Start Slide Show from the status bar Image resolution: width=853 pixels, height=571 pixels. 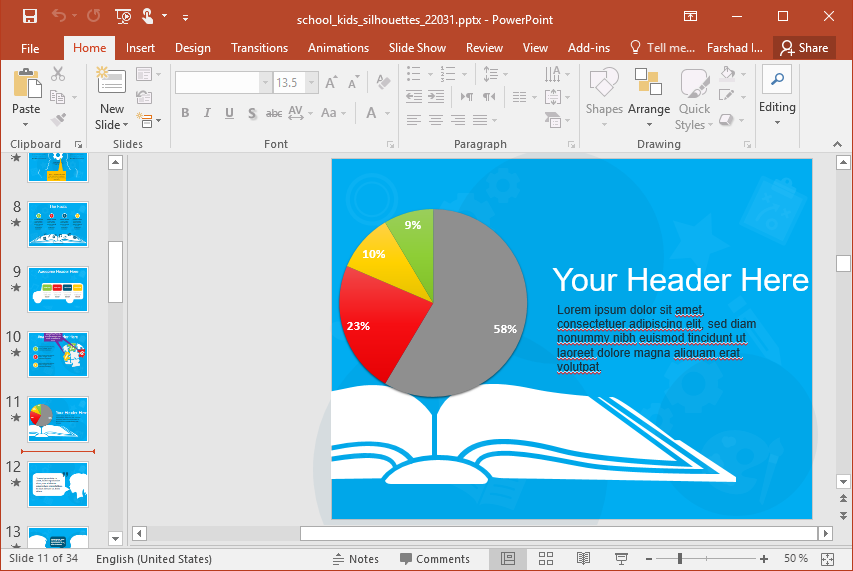pyautogui.click(x=621, y=558)
